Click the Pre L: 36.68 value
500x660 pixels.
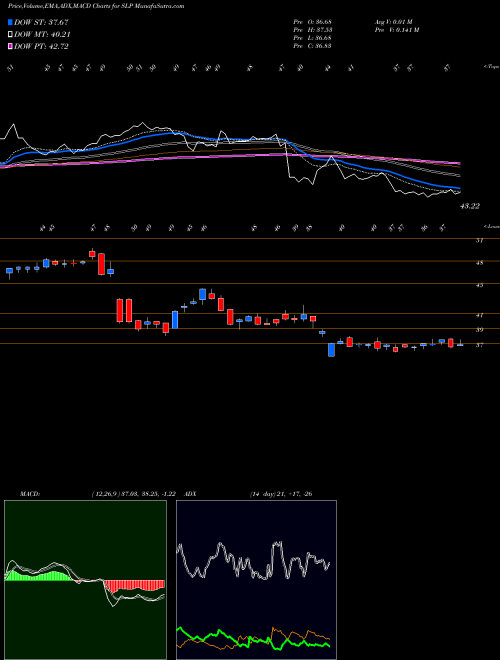pos(312,38)
